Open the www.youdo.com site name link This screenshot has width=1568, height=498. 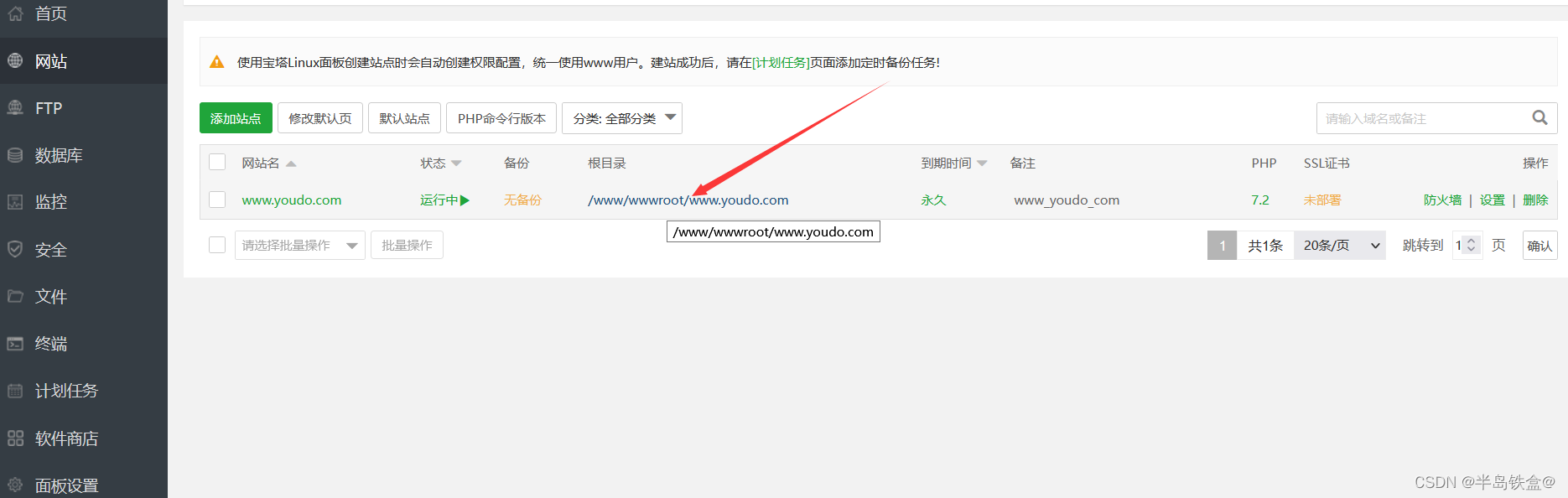tap(292, 200)
